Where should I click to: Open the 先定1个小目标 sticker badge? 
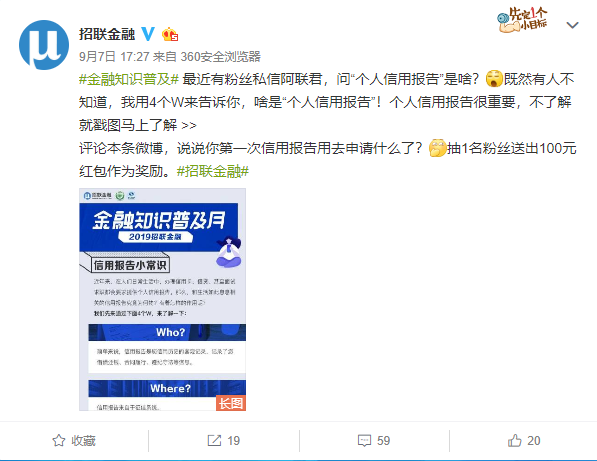tap(522, 20)
